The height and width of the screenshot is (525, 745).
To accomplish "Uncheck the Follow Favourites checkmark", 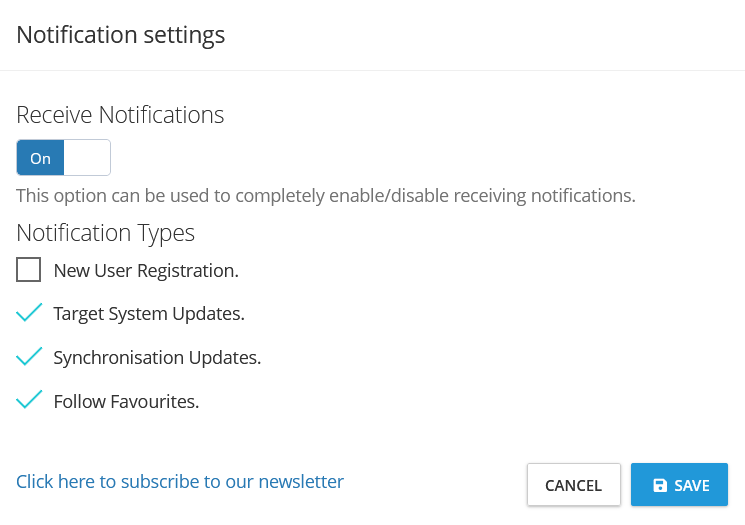I will point(29,400).
